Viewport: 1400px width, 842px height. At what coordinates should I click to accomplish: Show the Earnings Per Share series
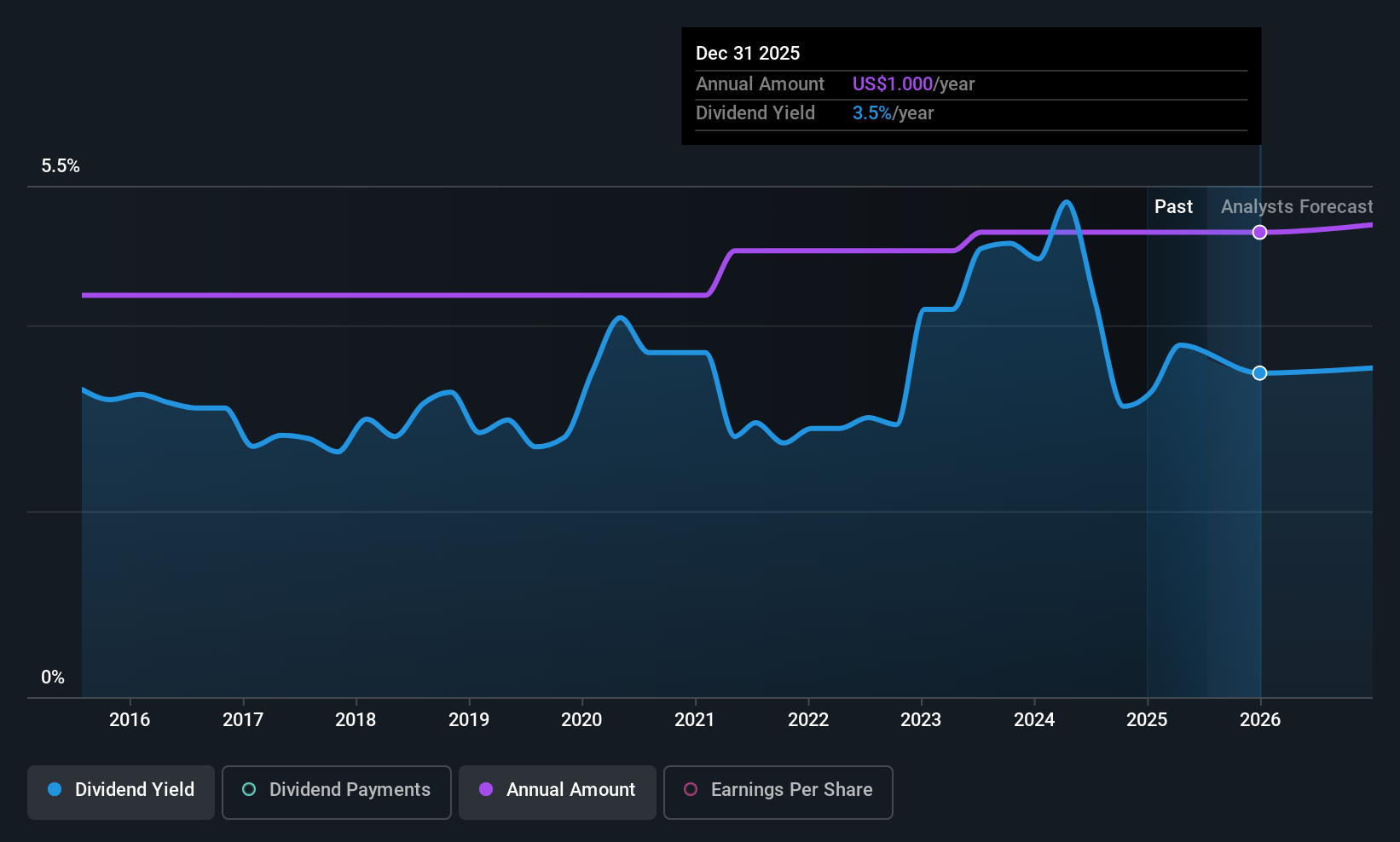pyautogui.click(x=778, y=792)
